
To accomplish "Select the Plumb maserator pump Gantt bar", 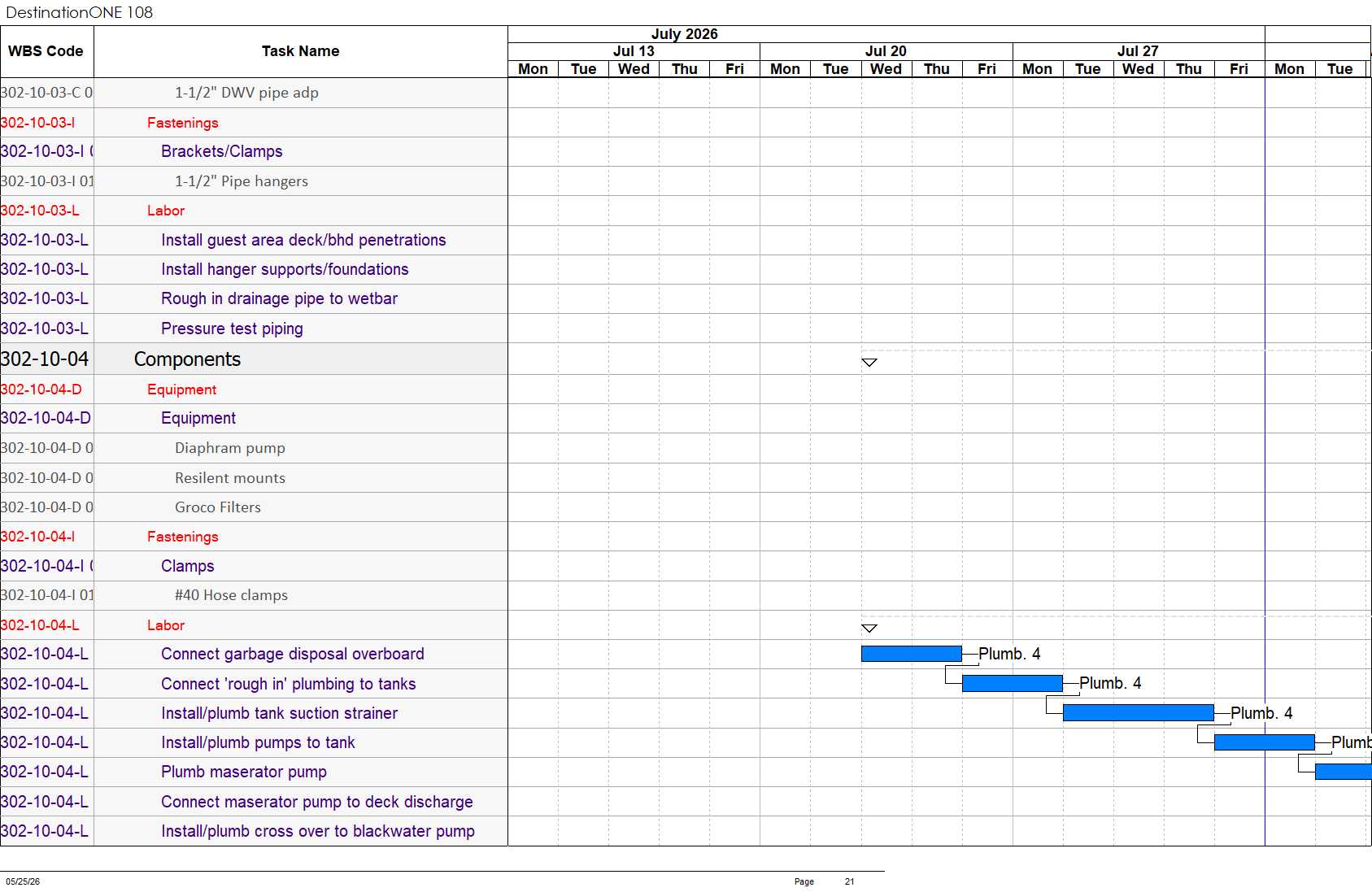I will pos(1344,772).
